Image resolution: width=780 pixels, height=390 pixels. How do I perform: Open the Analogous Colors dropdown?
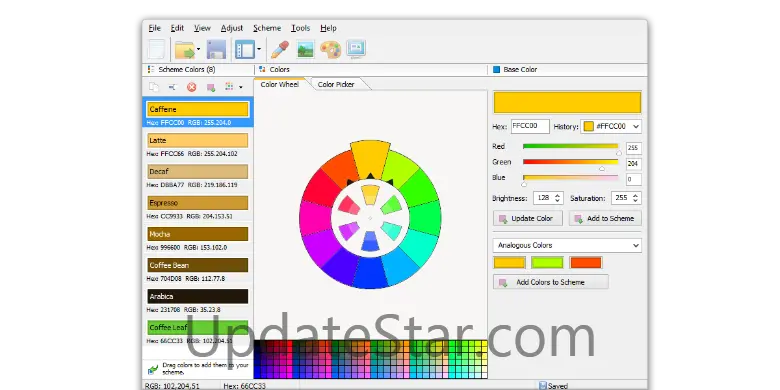pyautogui.click(x=567, y=245)
